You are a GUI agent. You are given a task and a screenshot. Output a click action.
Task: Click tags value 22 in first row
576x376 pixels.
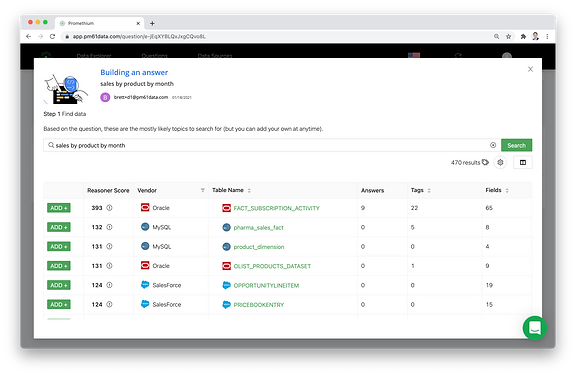coord(414,208)
